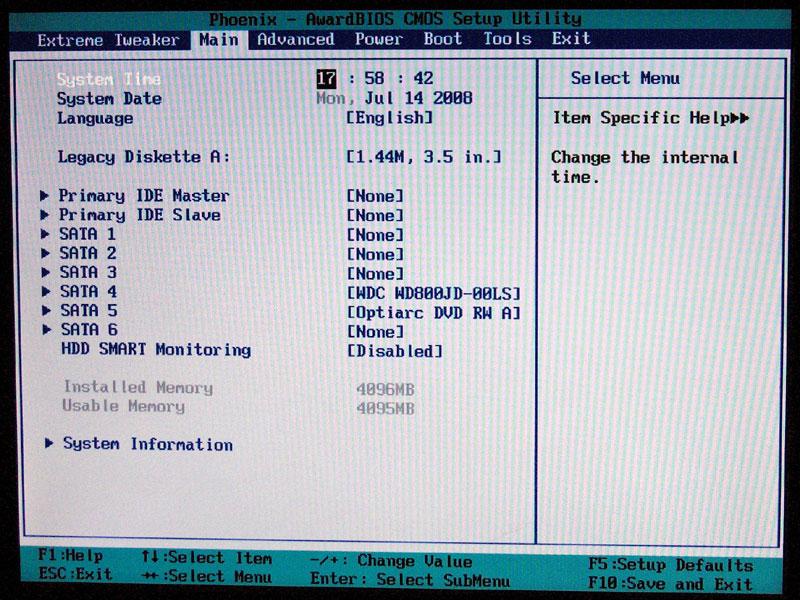Screen dimensions: 800x600
Task: Select the Primary IDE Slave label
Action: point(140,215)
